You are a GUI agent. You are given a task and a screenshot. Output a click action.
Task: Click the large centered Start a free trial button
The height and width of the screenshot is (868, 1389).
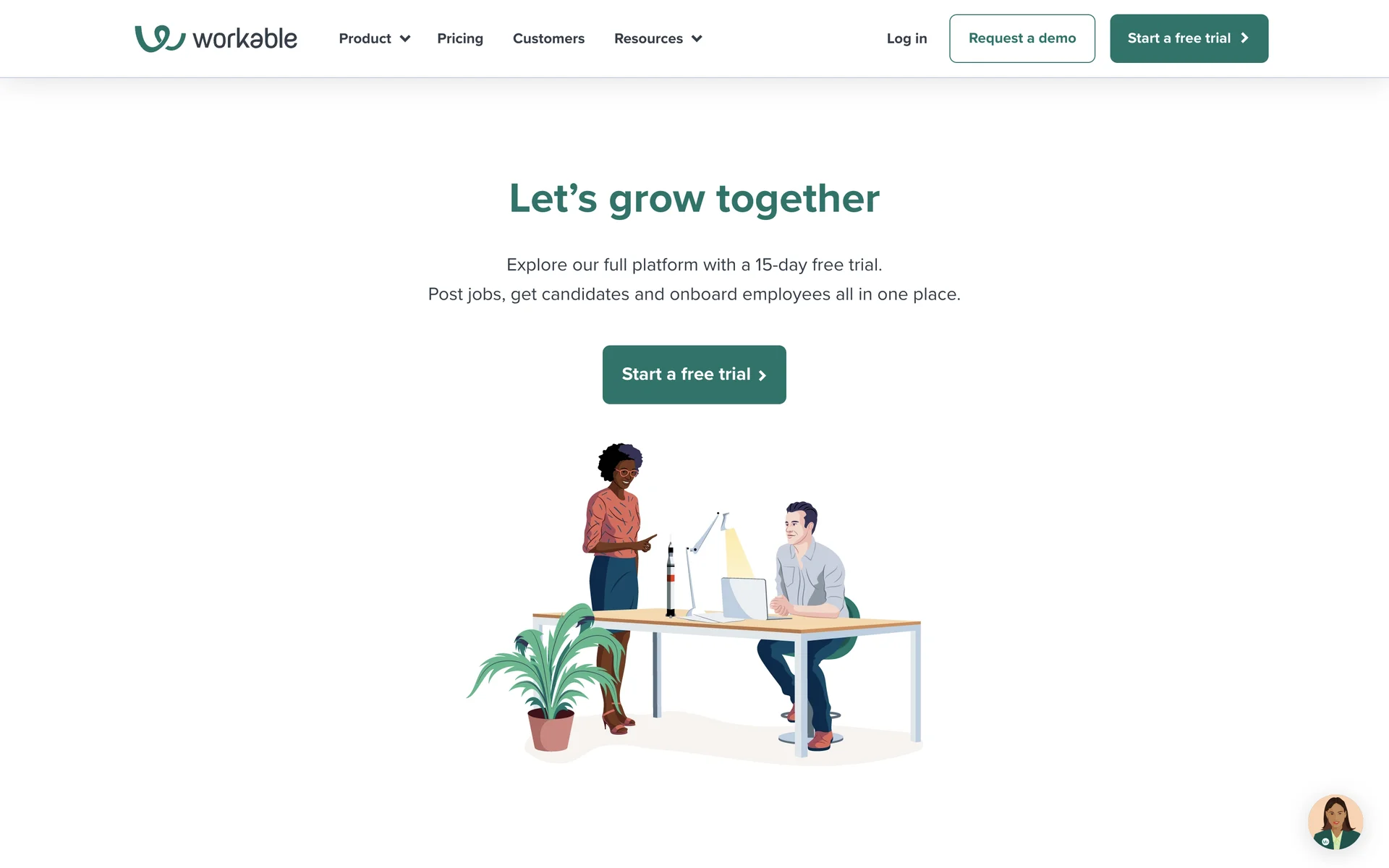694,375
